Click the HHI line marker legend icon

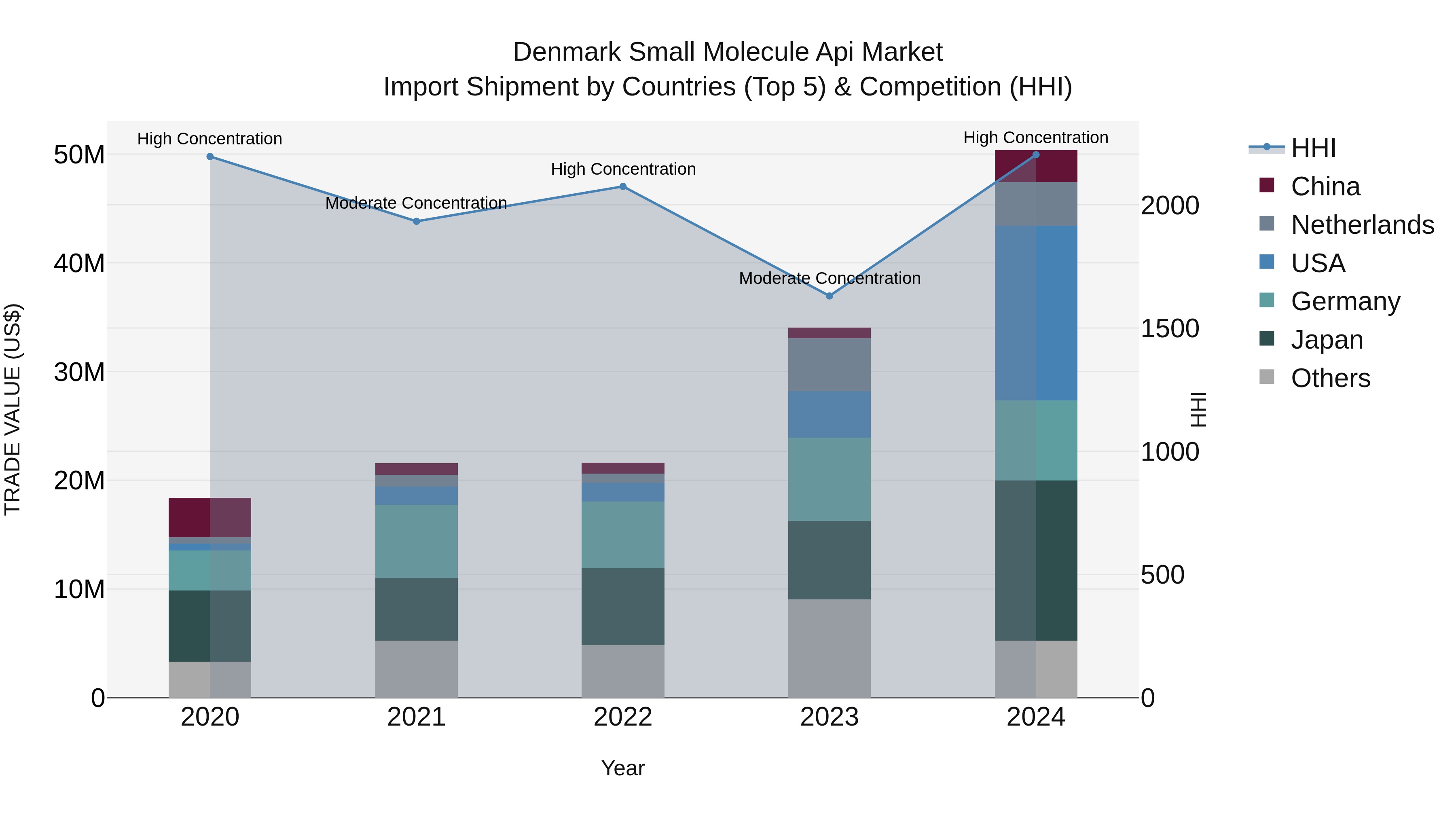[1267, 148]
